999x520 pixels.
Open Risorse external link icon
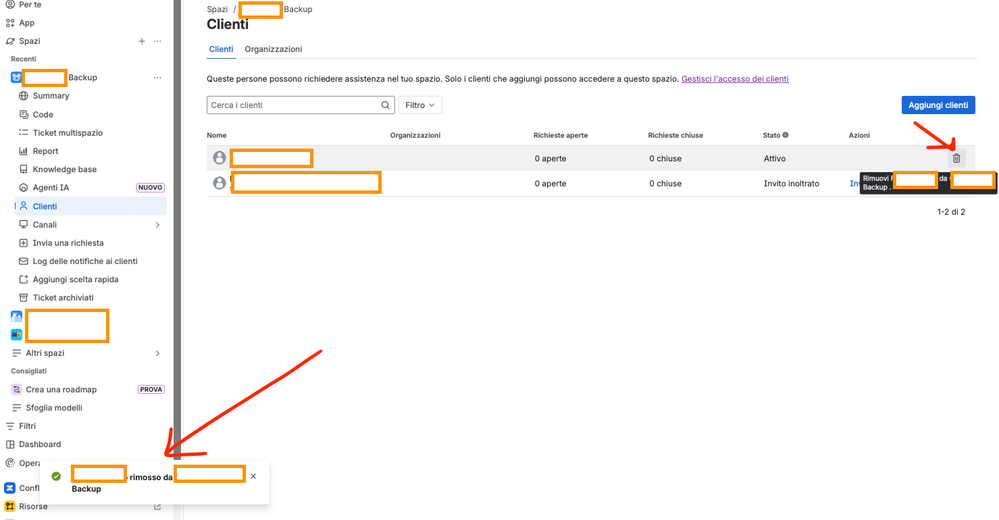pyautogui.click(x=157, y=507)
